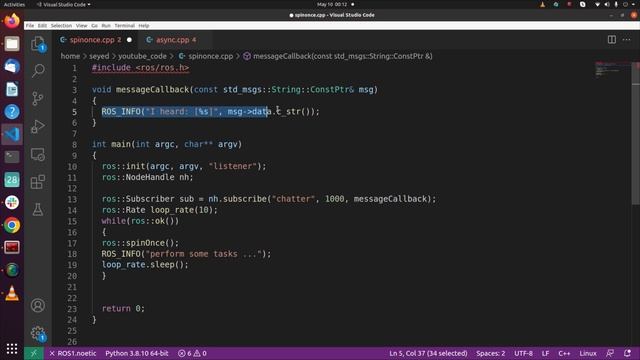Click Ln 5, Col 37 cursor position

pos(428,353)
